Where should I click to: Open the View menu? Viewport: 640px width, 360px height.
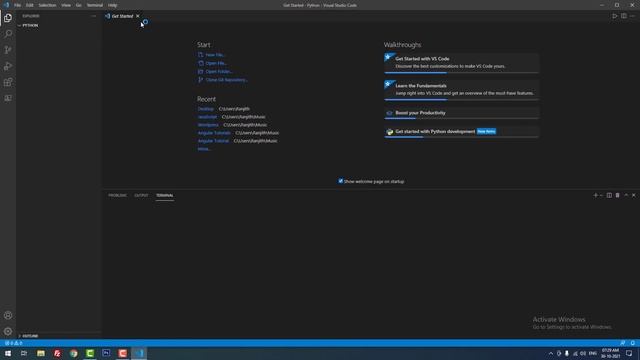pyautogui.click(x=66, y=5)
